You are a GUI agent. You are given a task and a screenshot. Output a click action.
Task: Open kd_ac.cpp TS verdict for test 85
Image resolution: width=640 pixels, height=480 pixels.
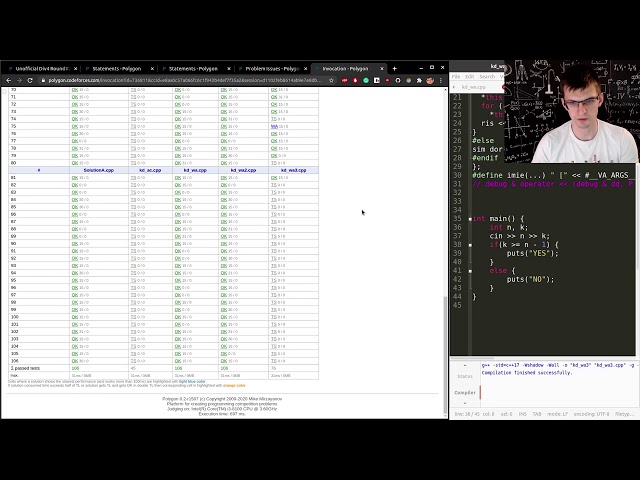click(133, 207)
